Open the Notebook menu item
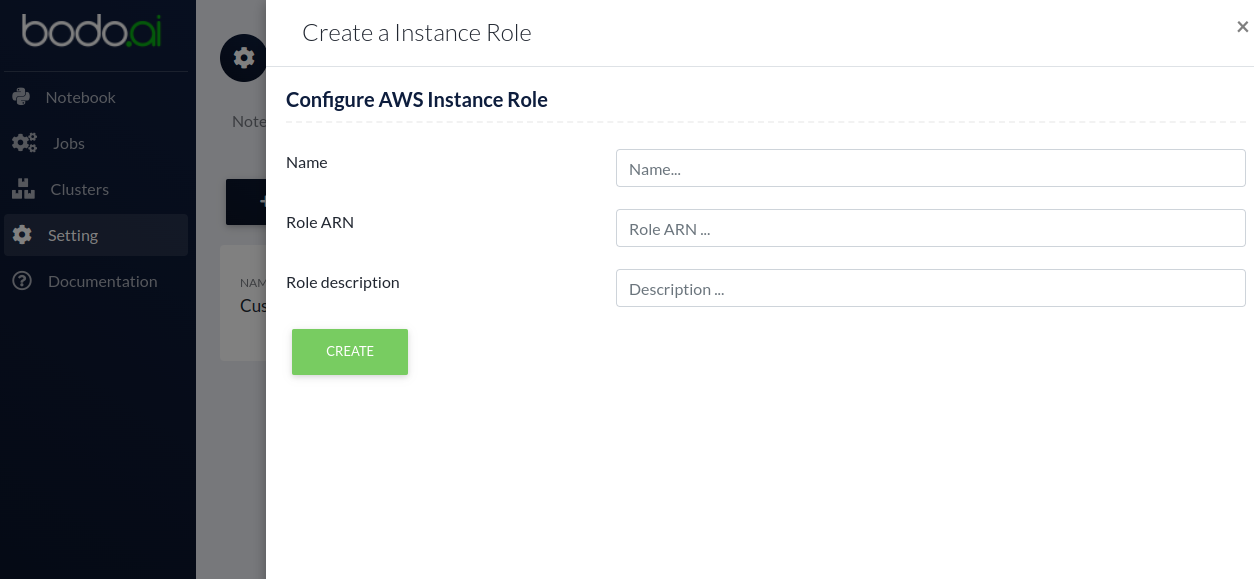The height and width of the screenshot is (579, 1254). [x=96, y=97]
